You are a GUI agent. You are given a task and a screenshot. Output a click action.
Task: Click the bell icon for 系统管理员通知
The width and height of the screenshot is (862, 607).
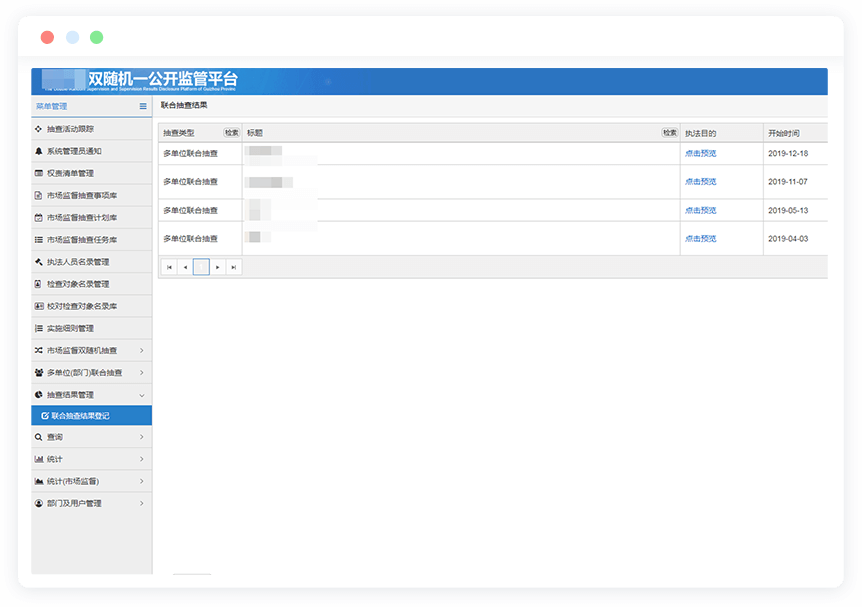coord(39,151)
